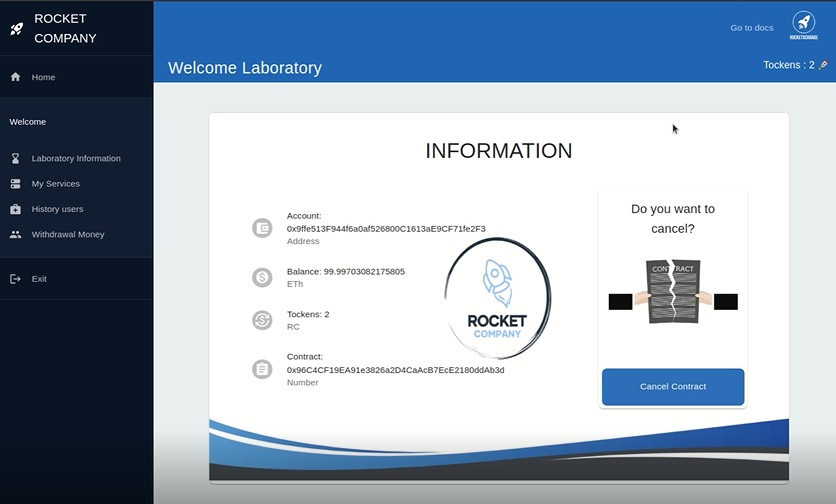Screen dimensions: 836x504
Task: Click the Exit logout arrow icon
Action: point(15,279)
